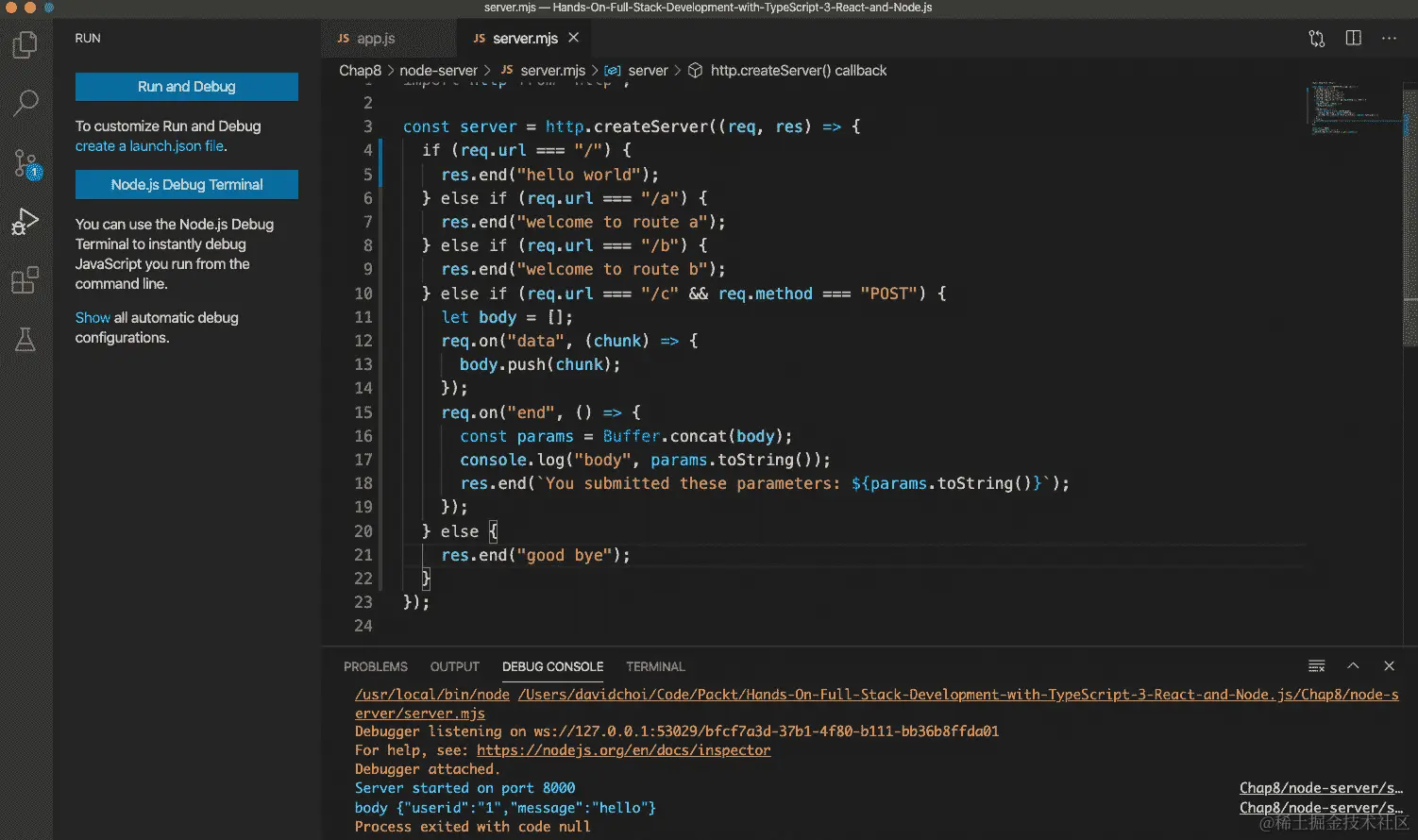Image resolution: width=1418 pixels, height=840 pixels.
Task: Expand the server symbol breadcrumb
Action: [649, 70]
